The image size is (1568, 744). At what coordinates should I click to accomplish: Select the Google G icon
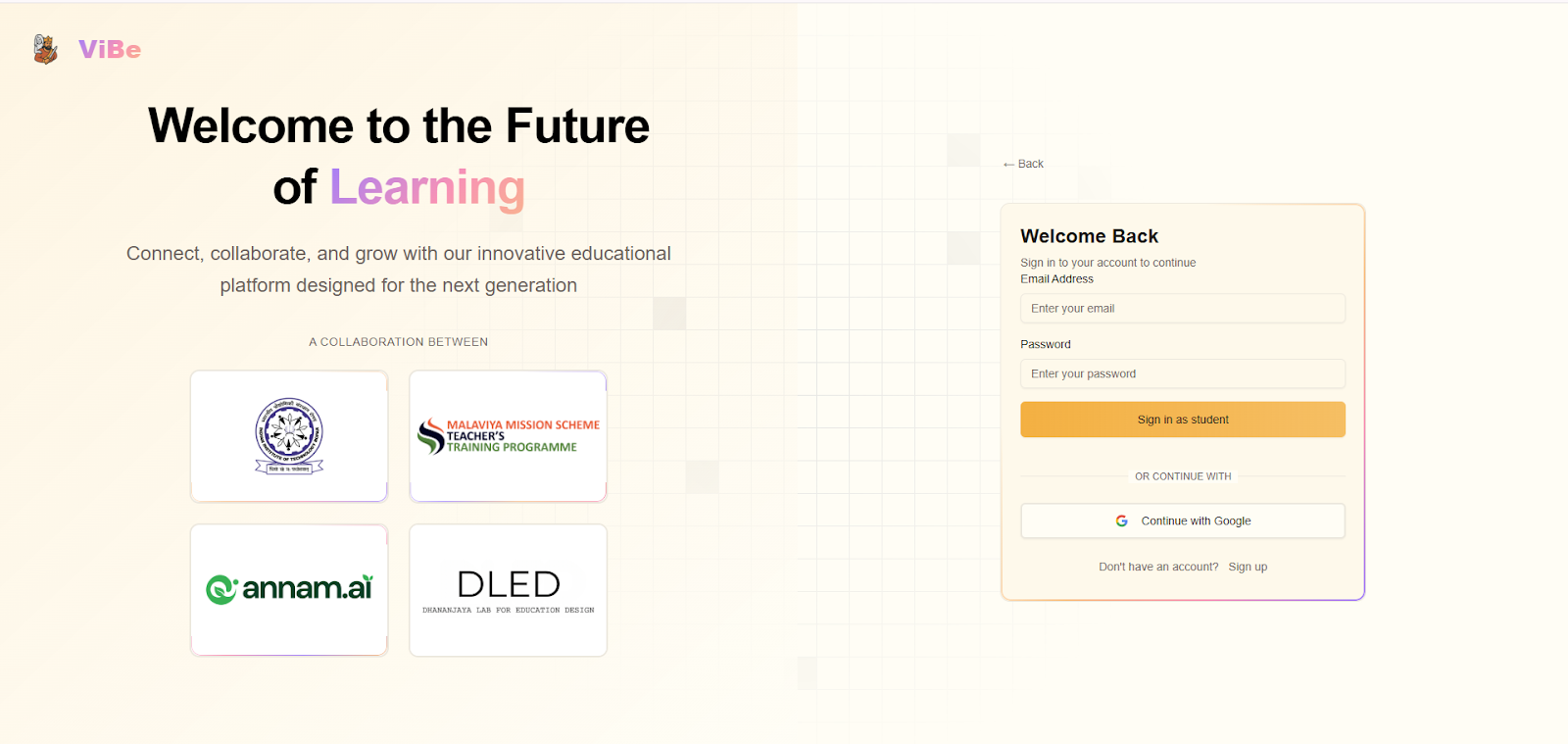[1121, 521]
